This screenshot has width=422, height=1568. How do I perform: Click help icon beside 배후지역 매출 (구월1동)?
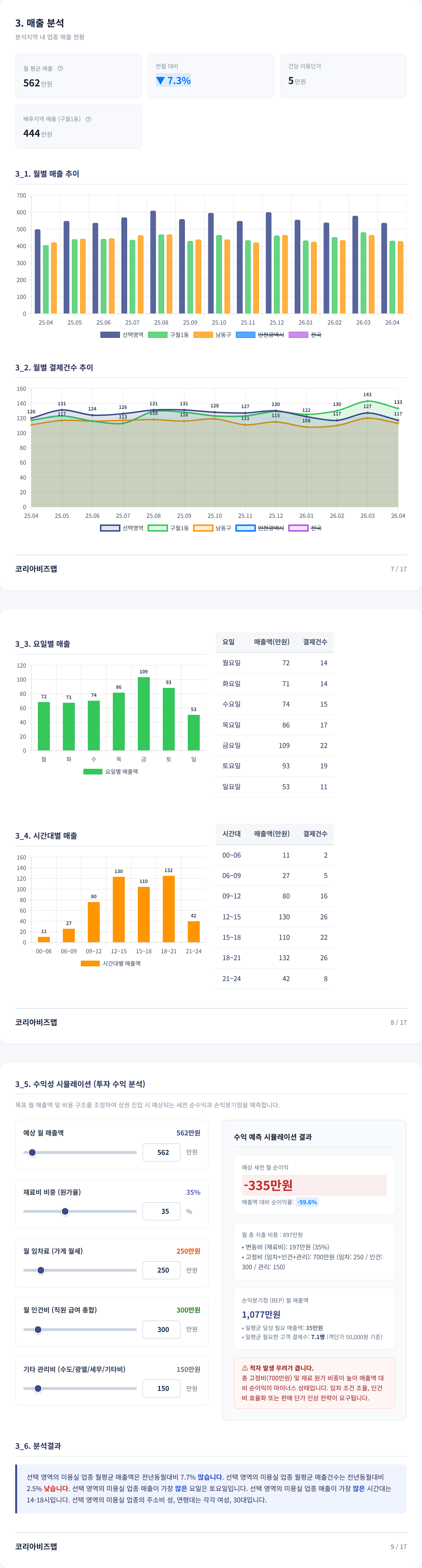click(88, 119)
